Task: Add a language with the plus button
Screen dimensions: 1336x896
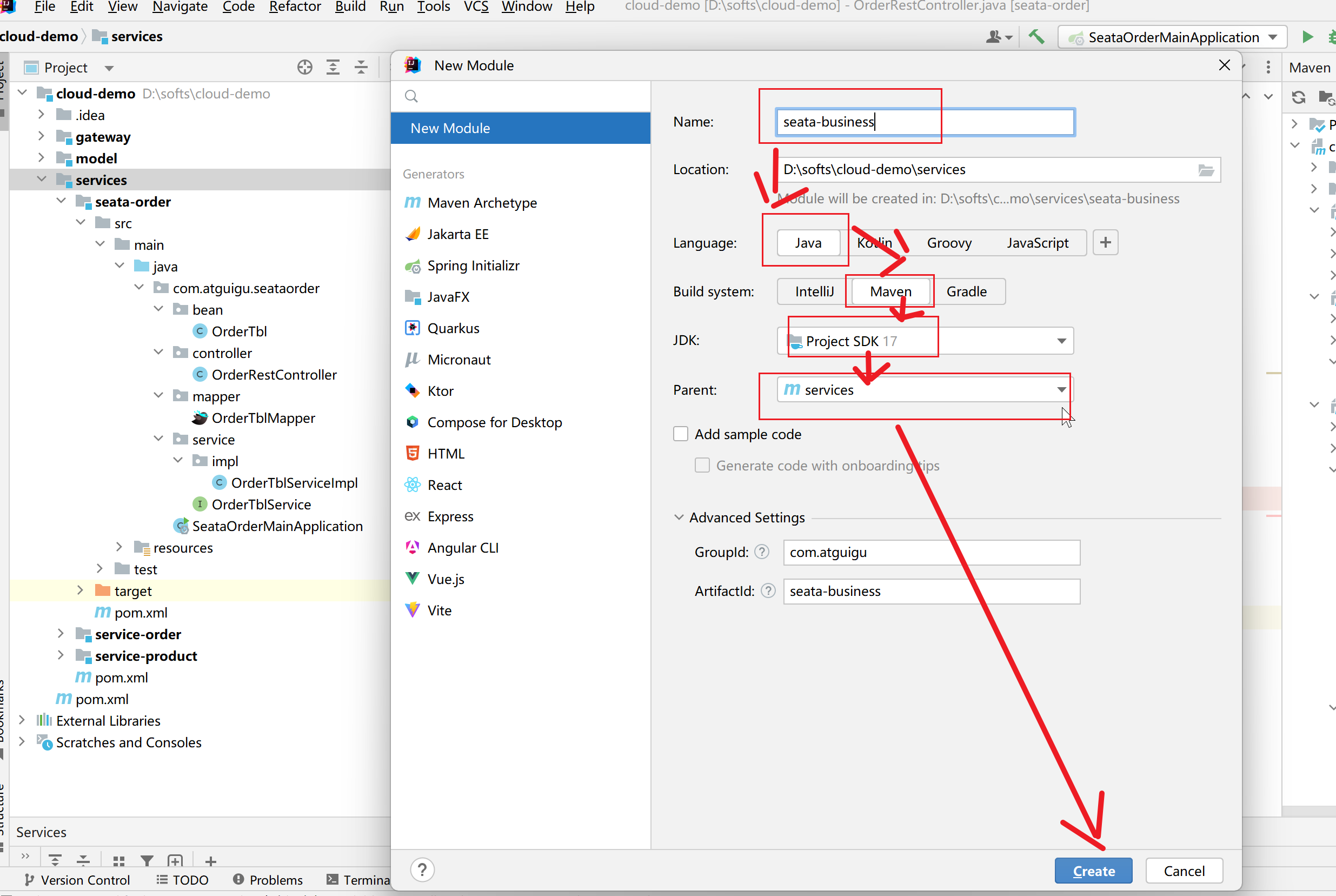Action: (1105, 243)
